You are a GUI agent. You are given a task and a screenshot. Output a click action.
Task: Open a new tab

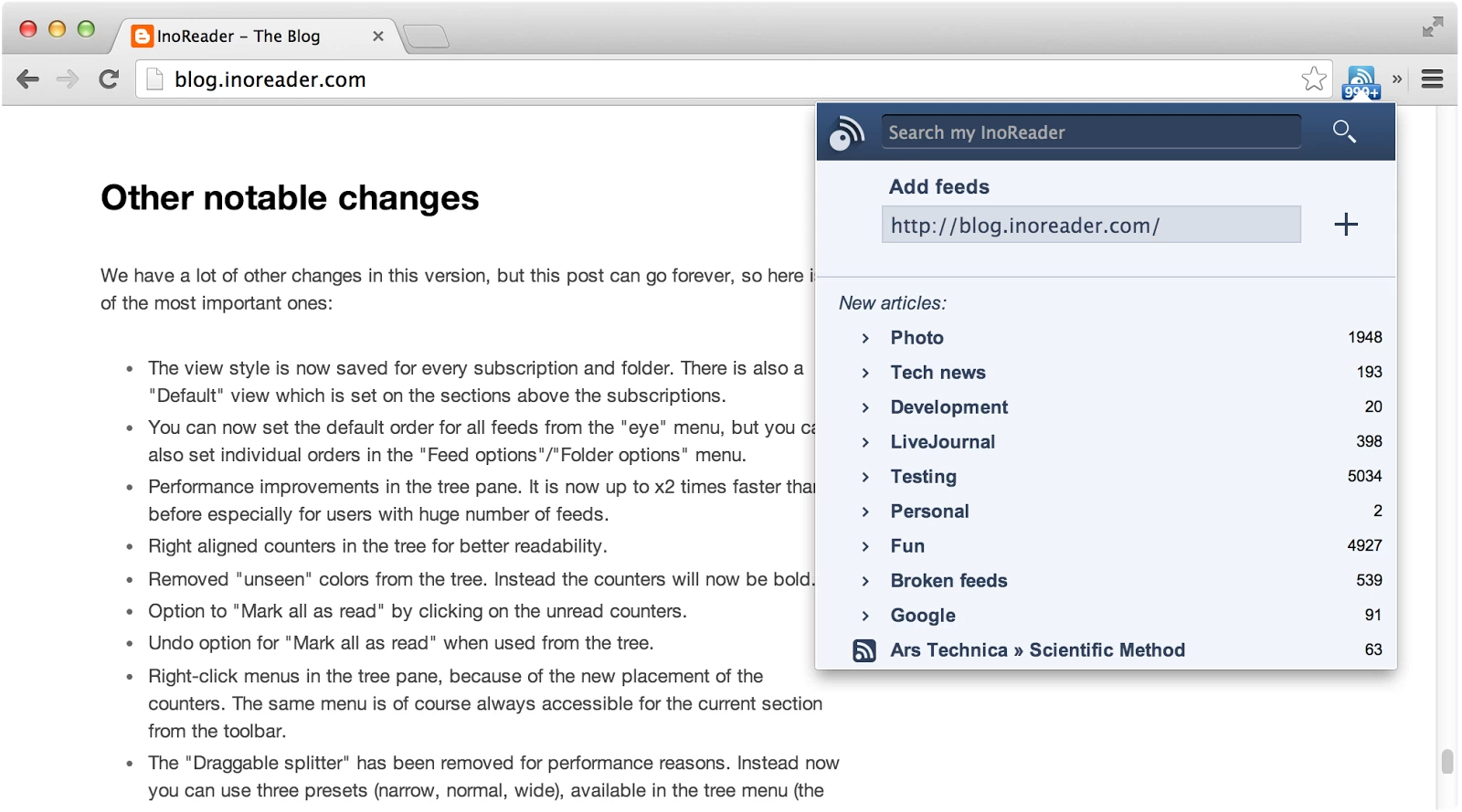click(426, 37)
